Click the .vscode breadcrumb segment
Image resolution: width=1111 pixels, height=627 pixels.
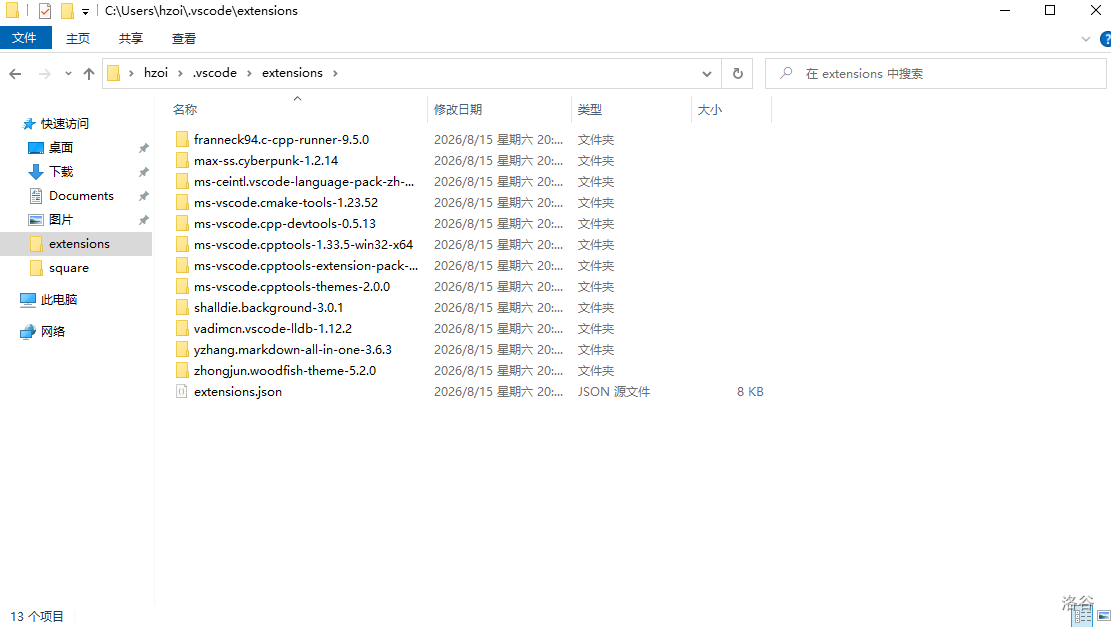(x=215, y=73)
